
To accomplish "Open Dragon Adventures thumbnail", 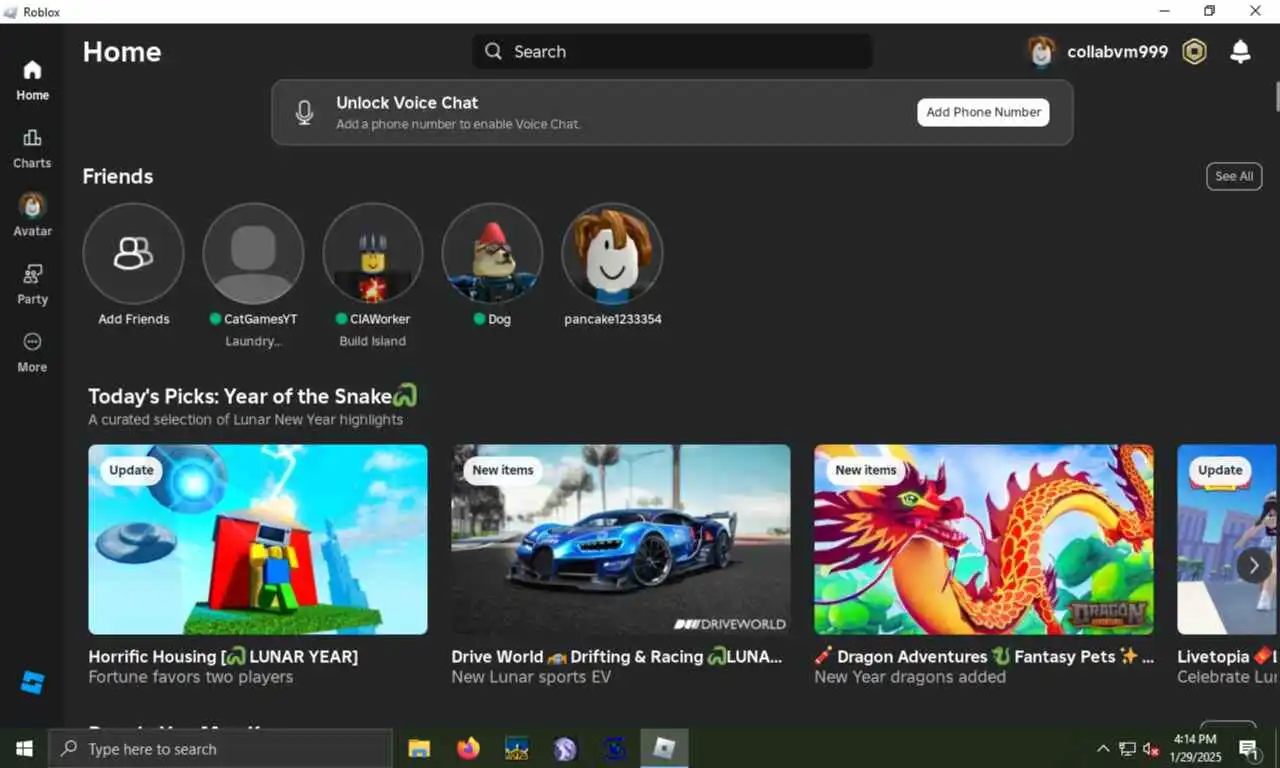I will (984, 539).
